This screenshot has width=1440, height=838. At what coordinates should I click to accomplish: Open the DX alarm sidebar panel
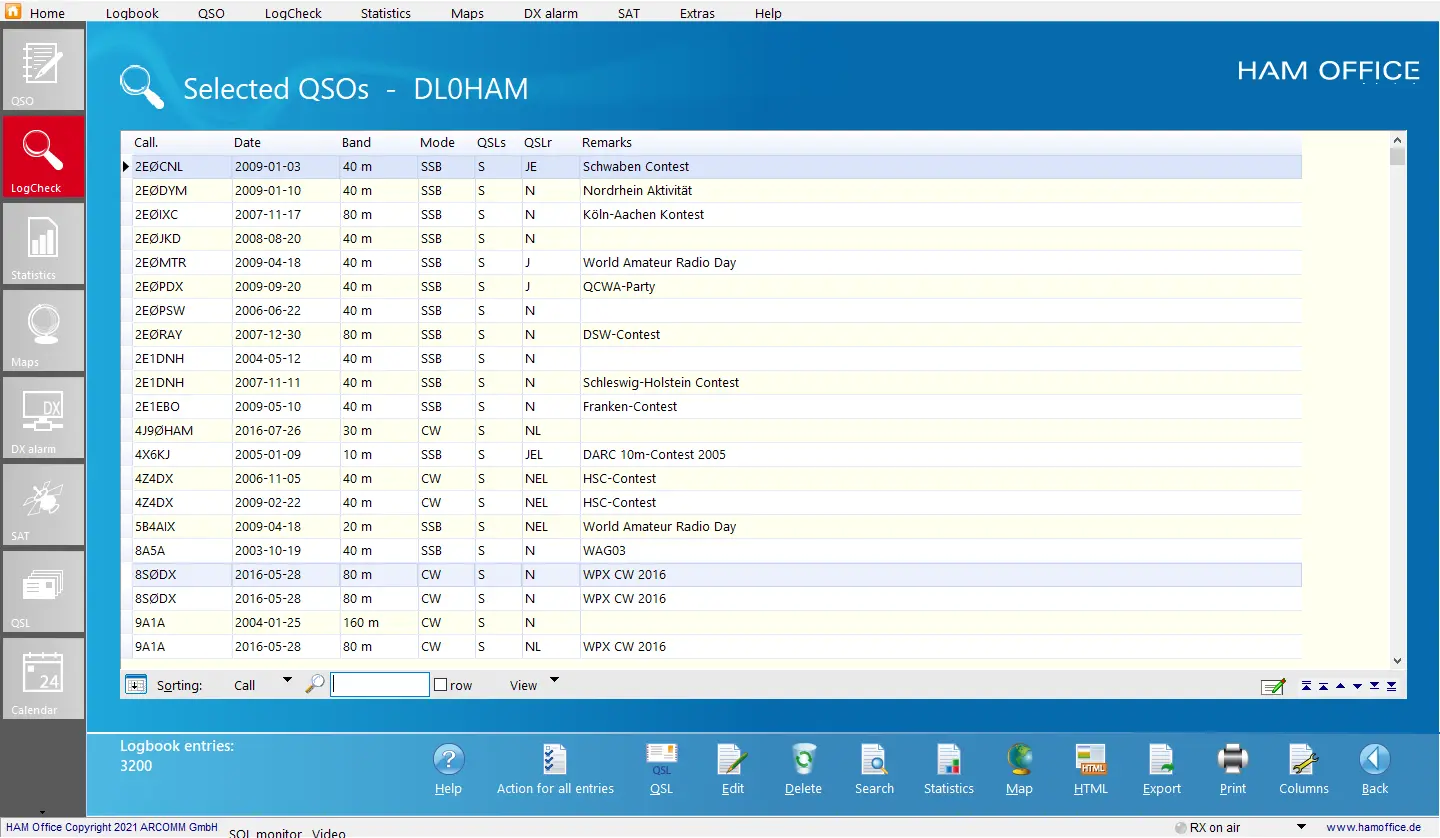click(x=43, y=417)
